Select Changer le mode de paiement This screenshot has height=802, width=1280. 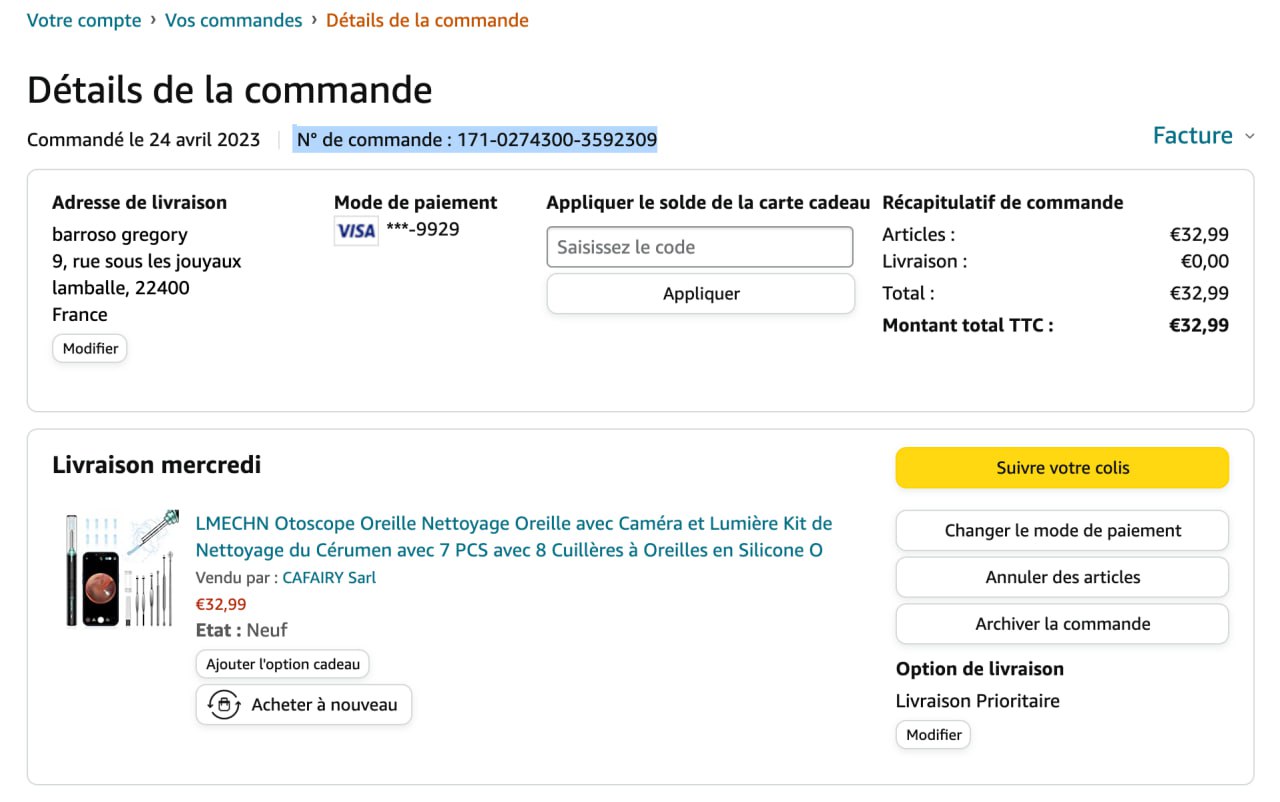[x=1062, y=531]
